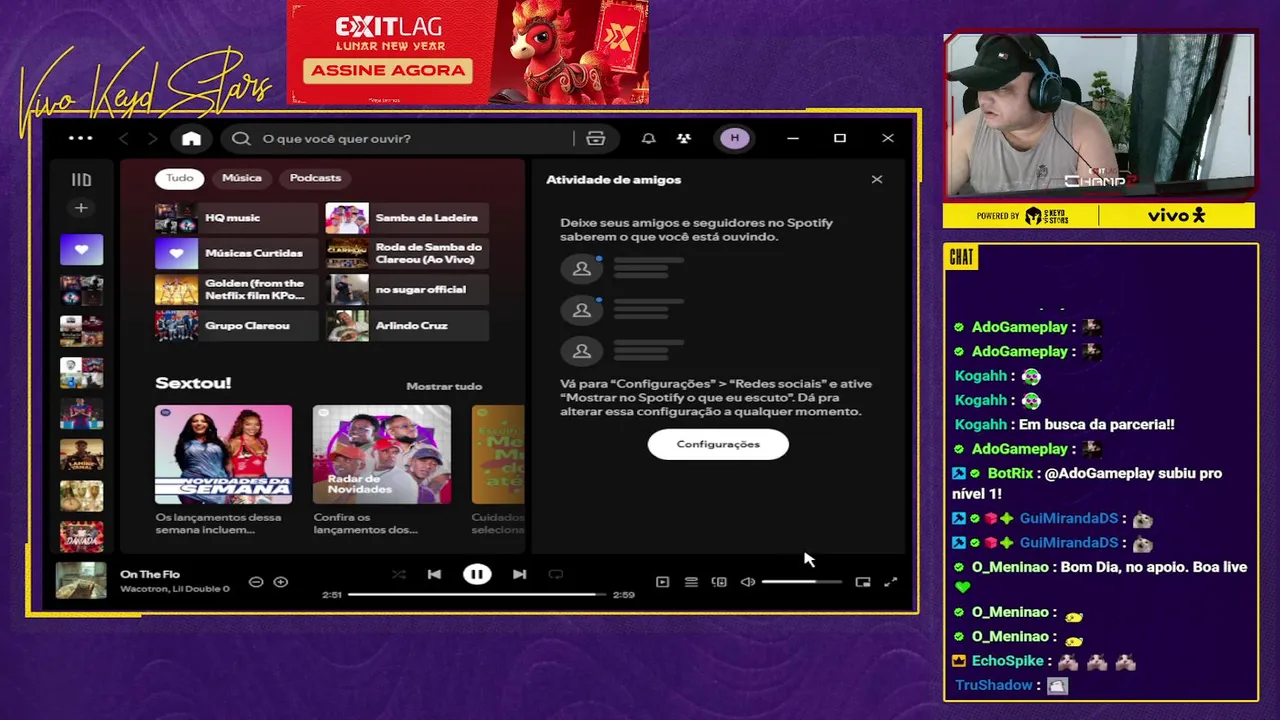Open the mini player
The height and width of the screenshot is (720, 1280).
point(863,582)
